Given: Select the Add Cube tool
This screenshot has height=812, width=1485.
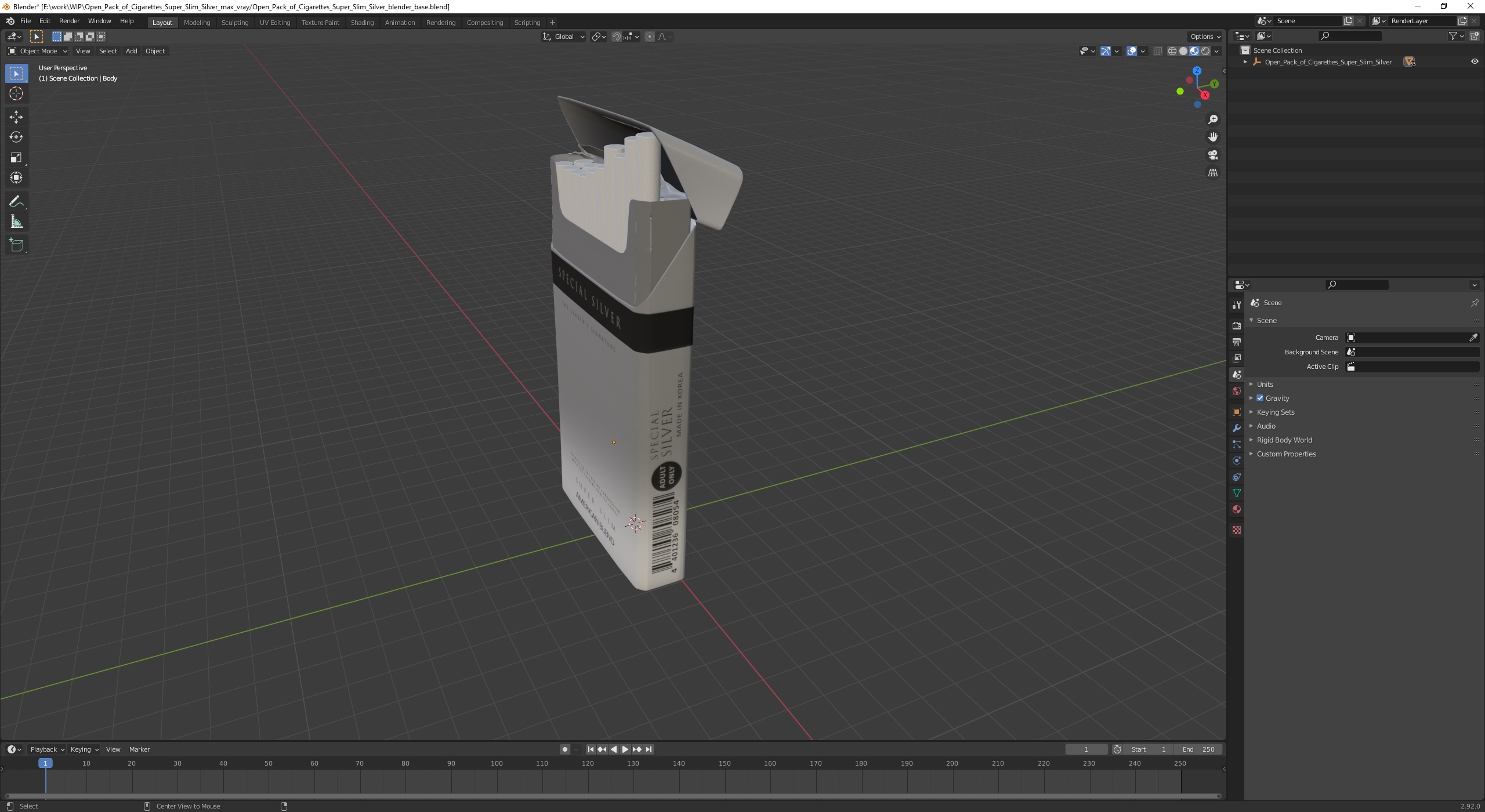Looking at the screenshot, I should (x=16, y=245).
